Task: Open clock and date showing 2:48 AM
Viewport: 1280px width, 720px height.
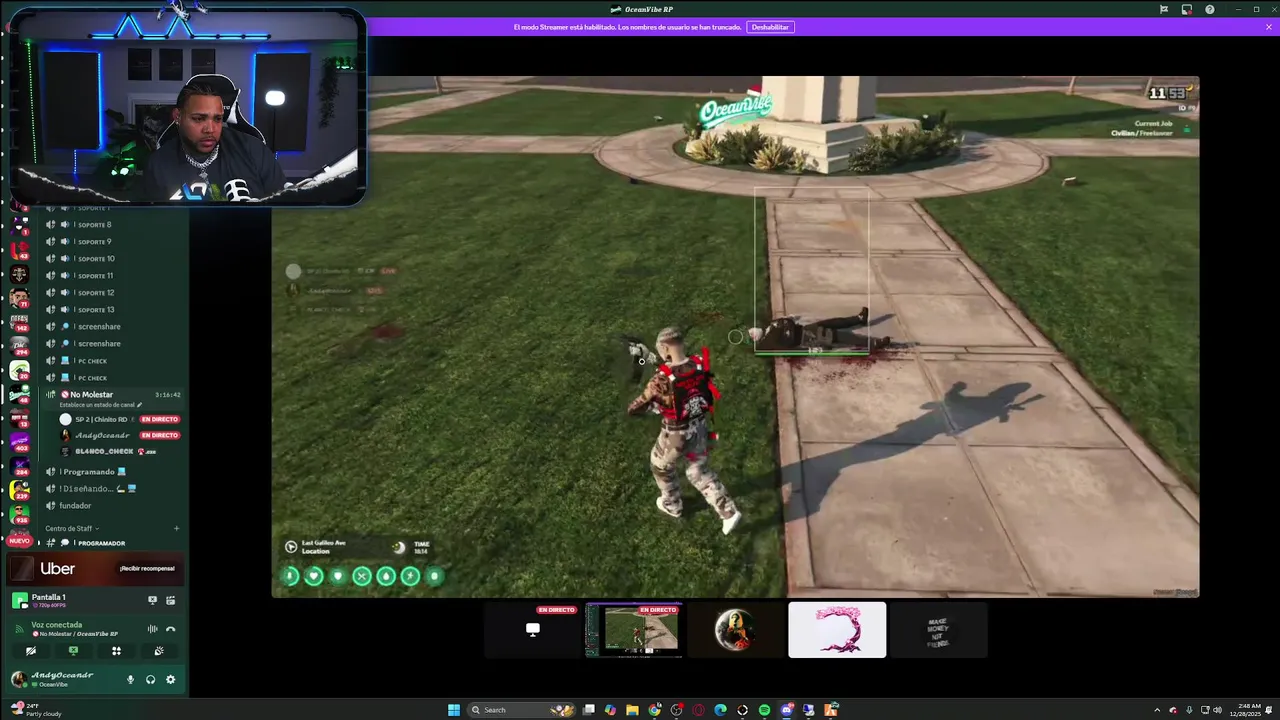Action: [x=1247, y=710]
